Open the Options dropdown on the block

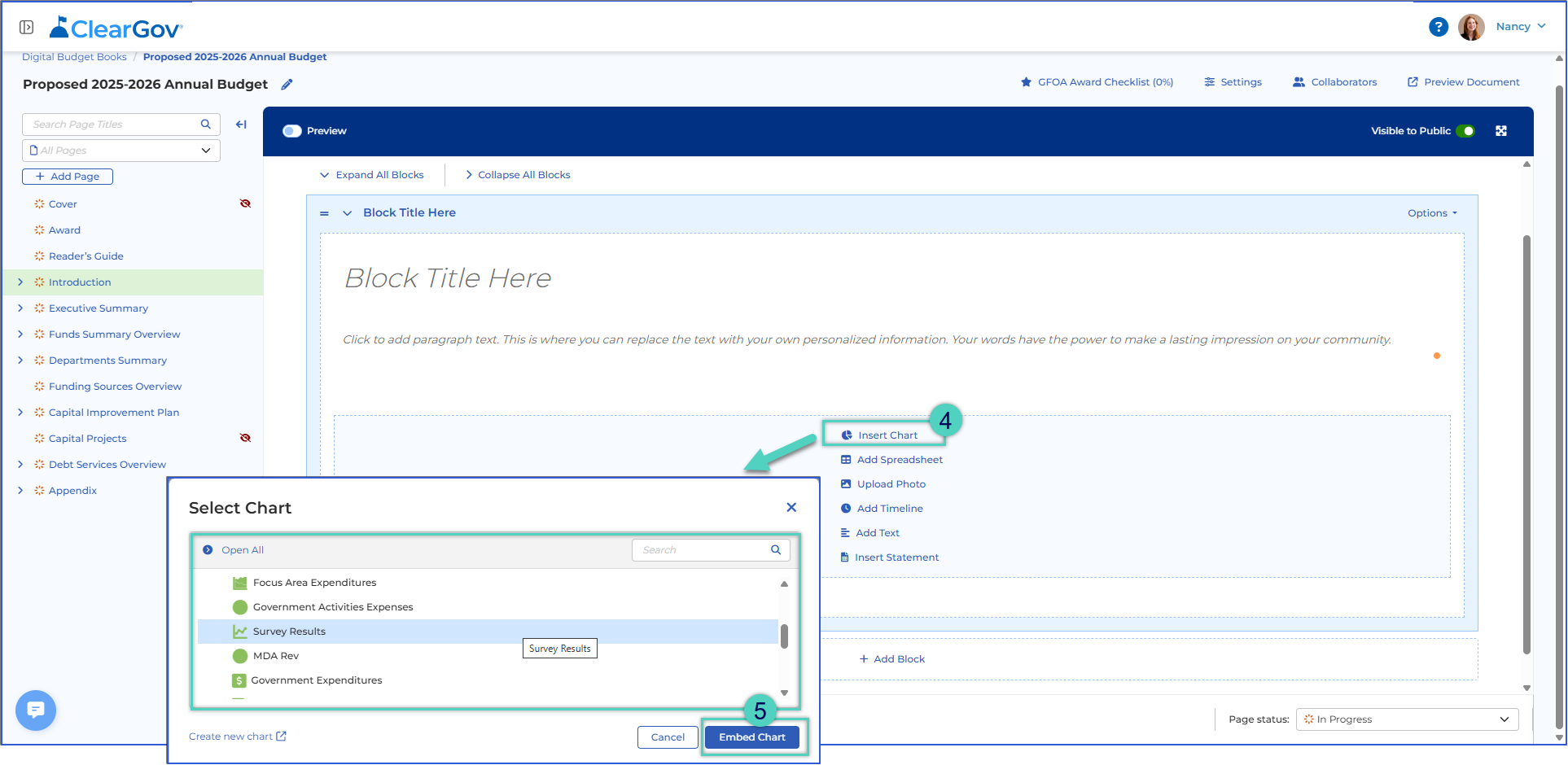[1432, 213]
